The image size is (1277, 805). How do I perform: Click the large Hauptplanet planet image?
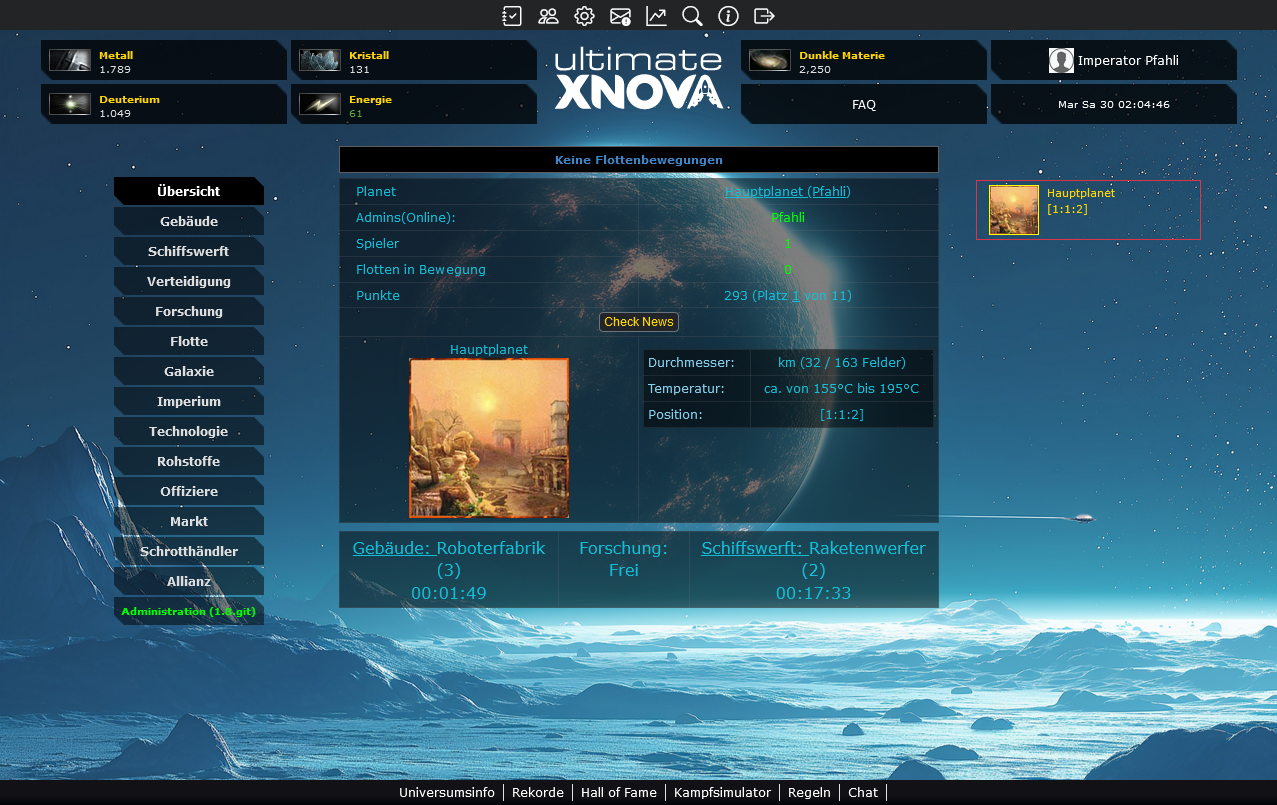[489, 438]
